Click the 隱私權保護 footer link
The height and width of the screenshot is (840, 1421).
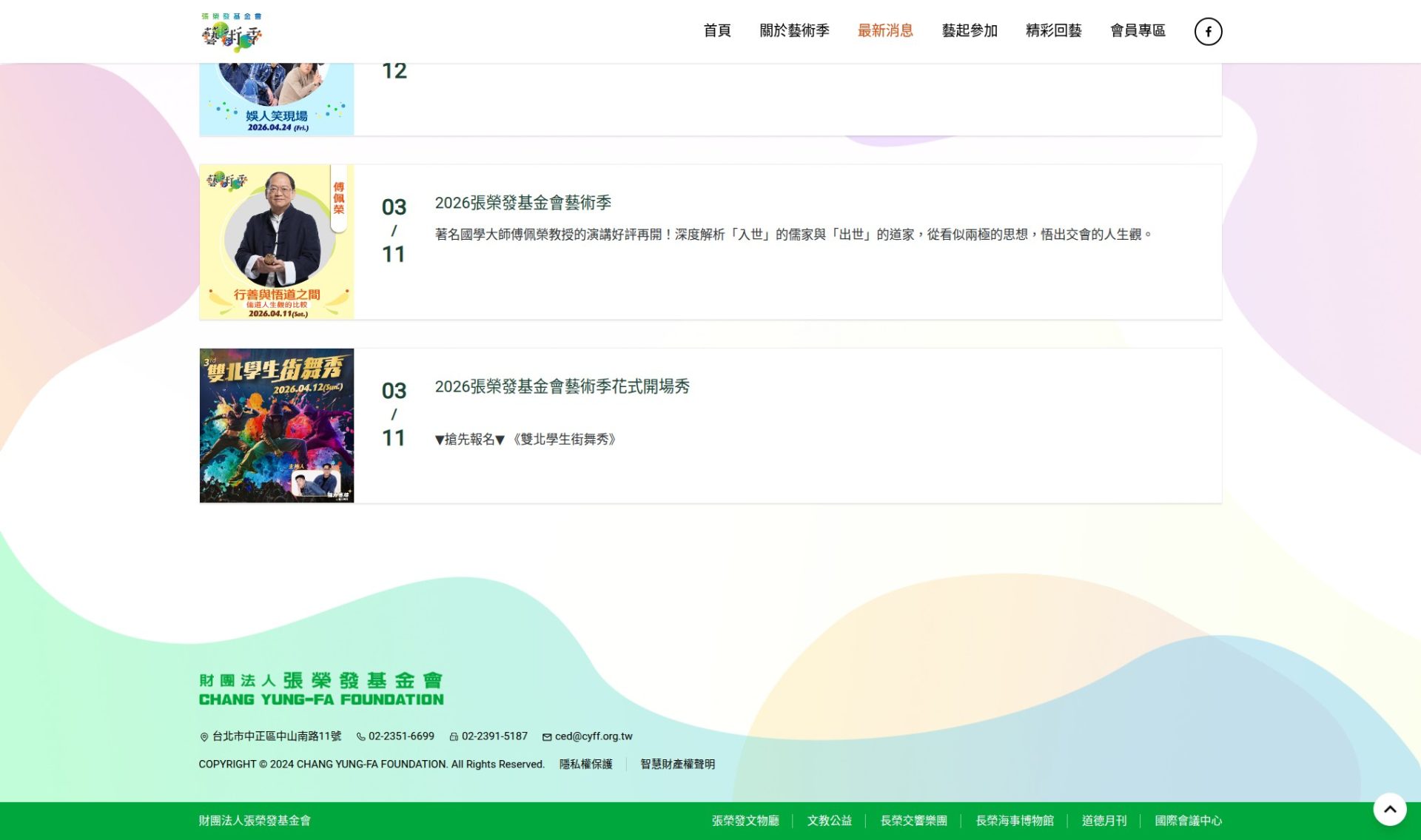(586, 765)
